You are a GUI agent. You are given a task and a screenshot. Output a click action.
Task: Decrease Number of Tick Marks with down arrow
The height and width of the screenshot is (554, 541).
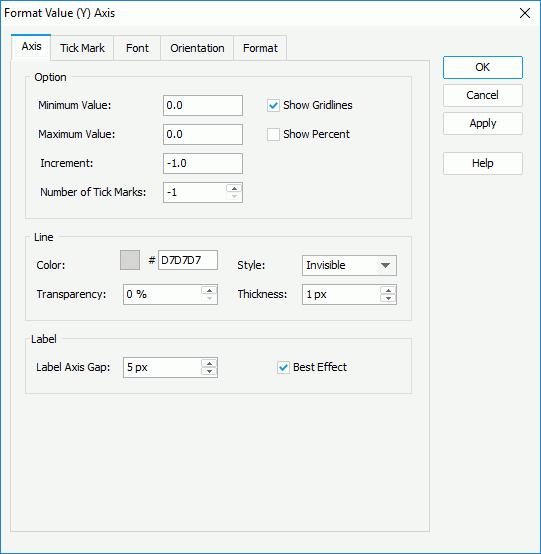[234, 197]
